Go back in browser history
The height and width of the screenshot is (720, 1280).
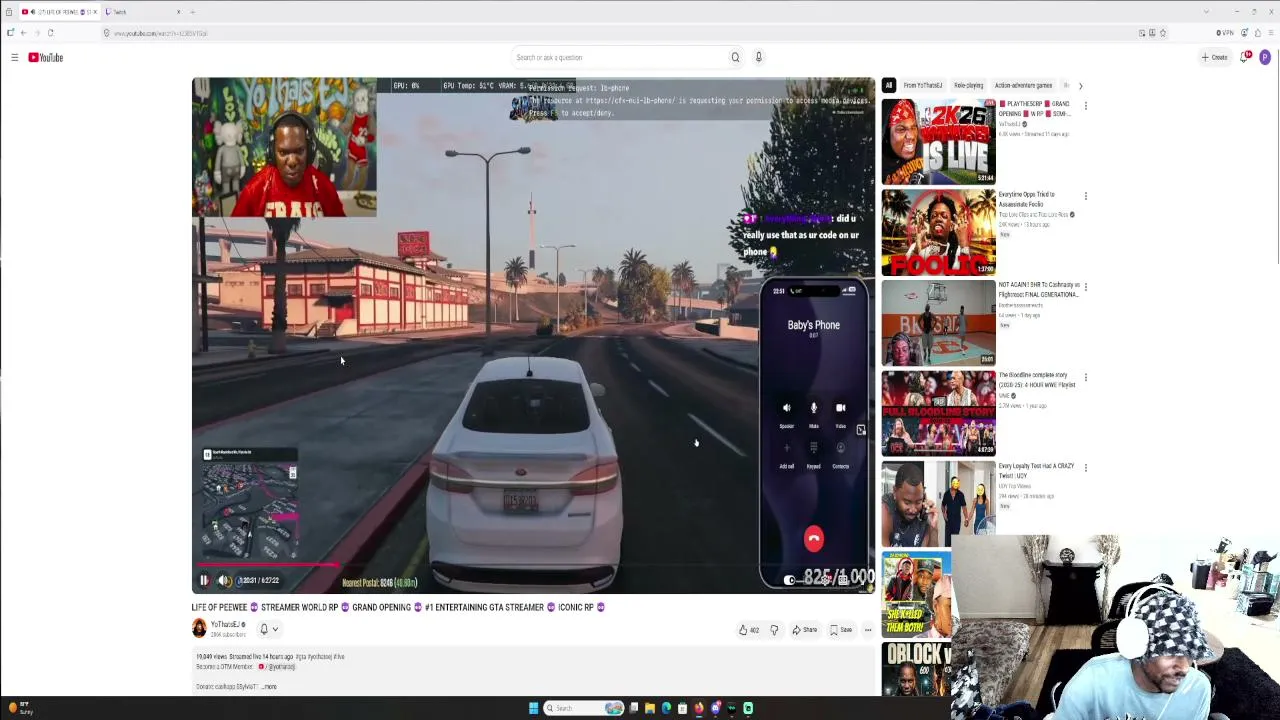(x=23, y=33)
